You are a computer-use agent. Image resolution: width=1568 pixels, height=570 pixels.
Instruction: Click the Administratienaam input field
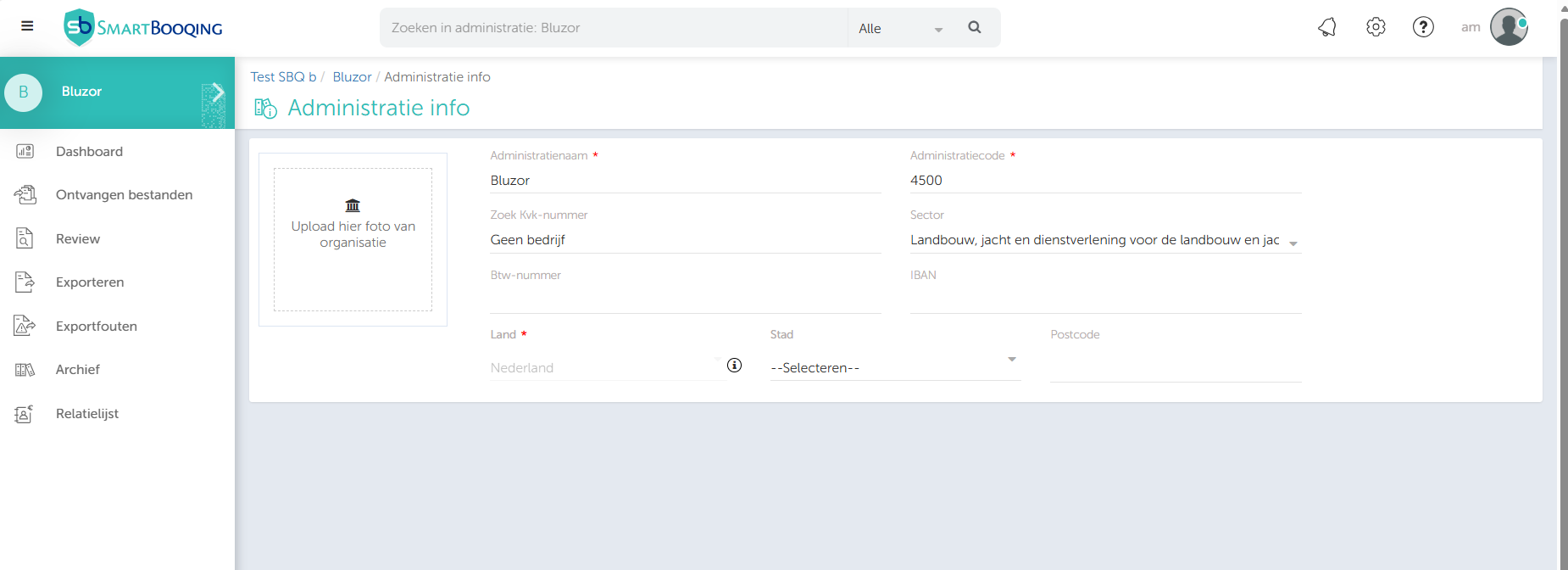pos(685,181)
